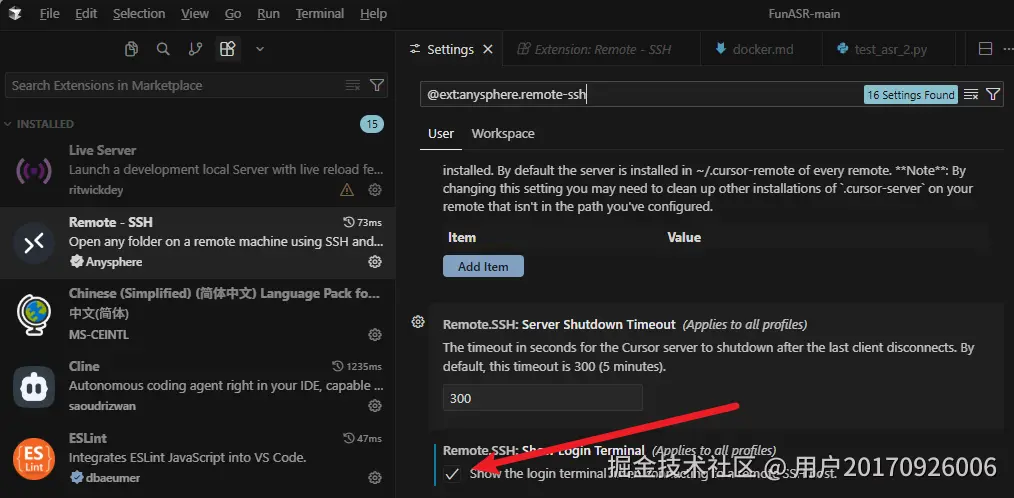1014x498 pixels.
Task: Click the Cline 1235ms activation time
Action: click(x=357, y=366)
